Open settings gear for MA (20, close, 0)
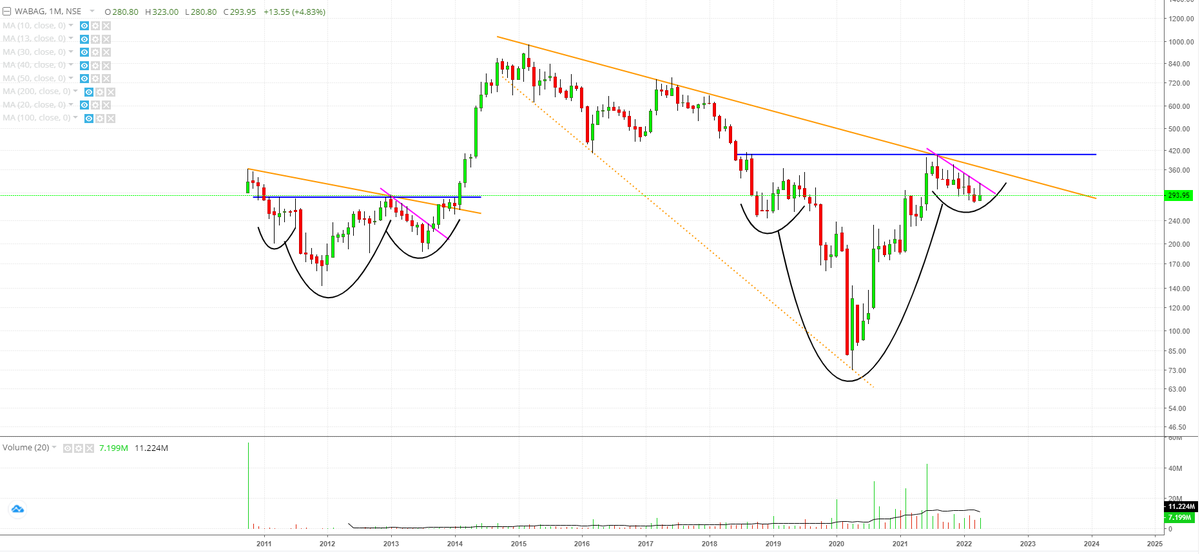 tap(95, 105)
